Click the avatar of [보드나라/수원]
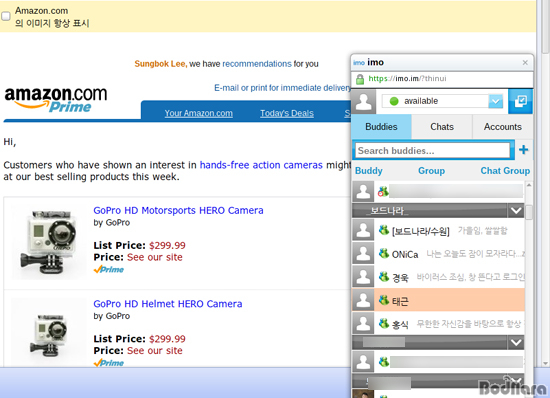This screenshot has height=398, width=550. point(363,230)
